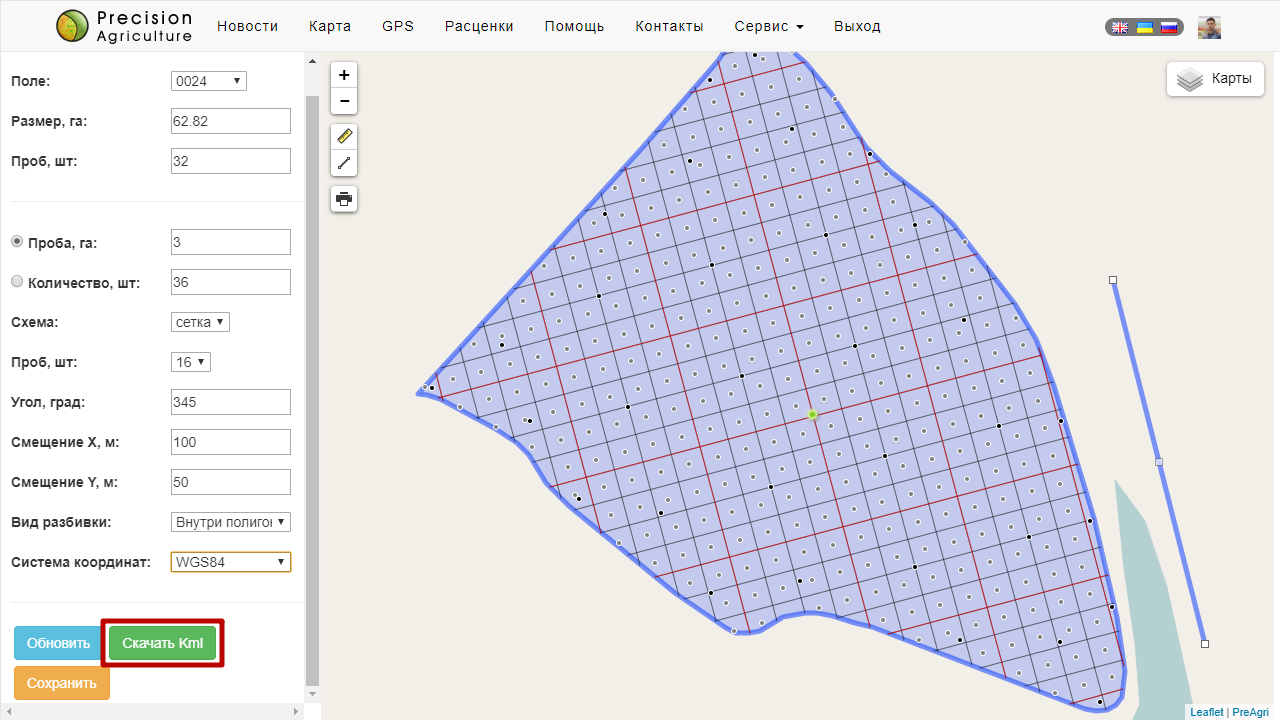Click the map print icon
Screen dimensions: 1280x720
pos(344,199)
